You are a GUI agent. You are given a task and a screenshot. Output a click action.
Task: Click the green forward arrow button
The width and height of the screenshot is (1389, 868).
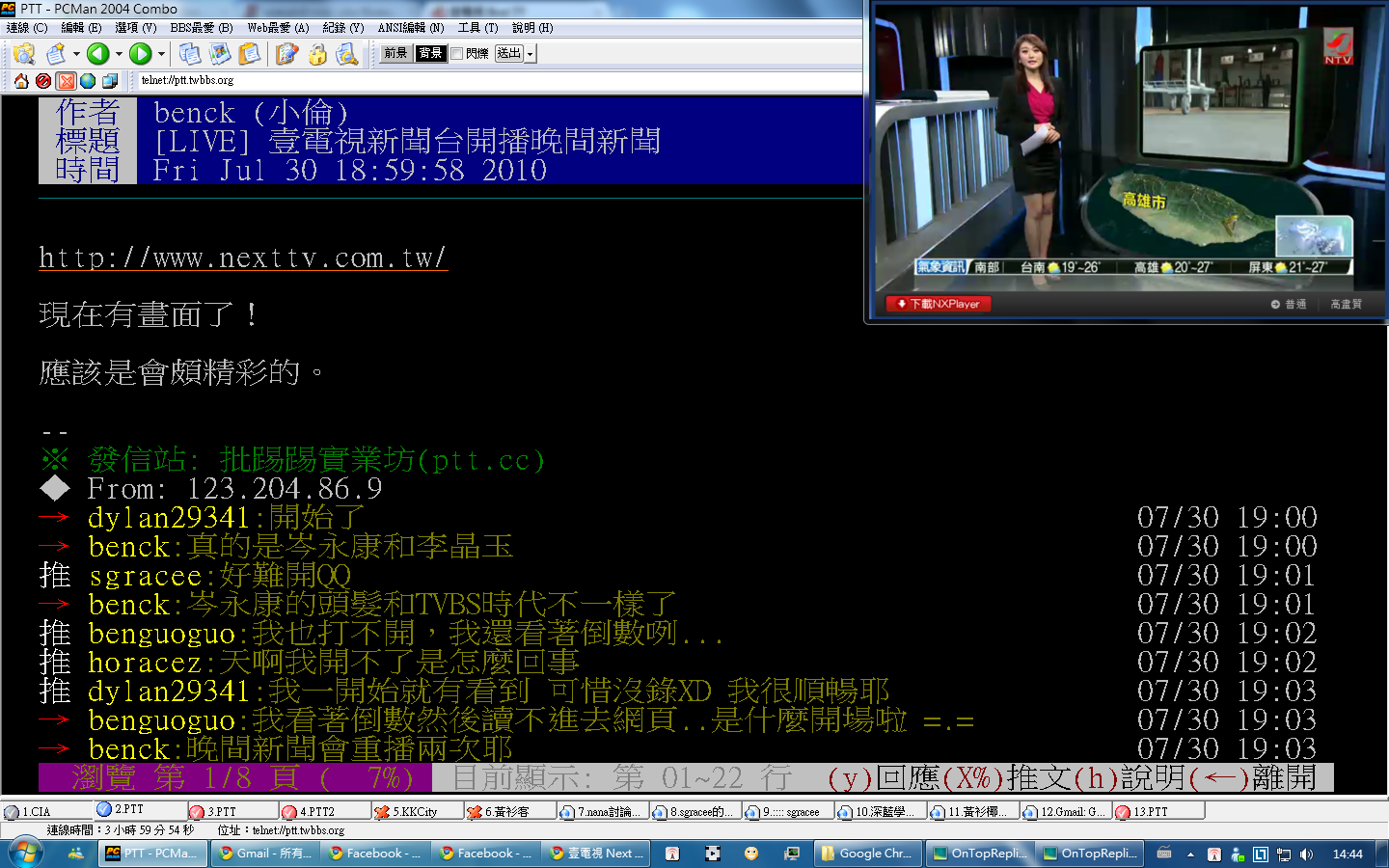140,54
